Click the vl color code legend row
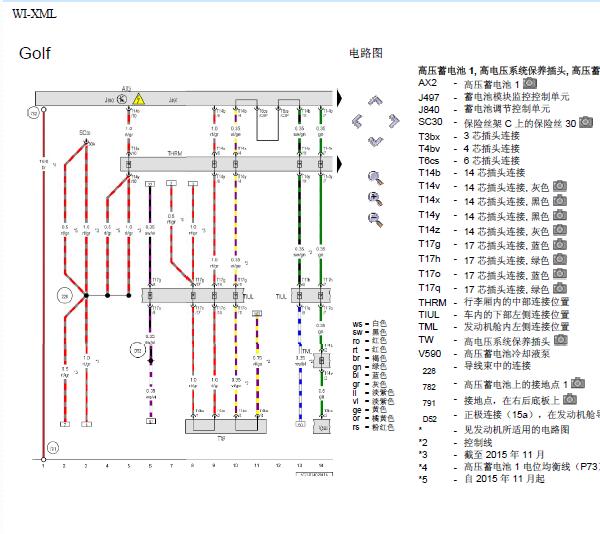600x534 pixels. (373, 401)
